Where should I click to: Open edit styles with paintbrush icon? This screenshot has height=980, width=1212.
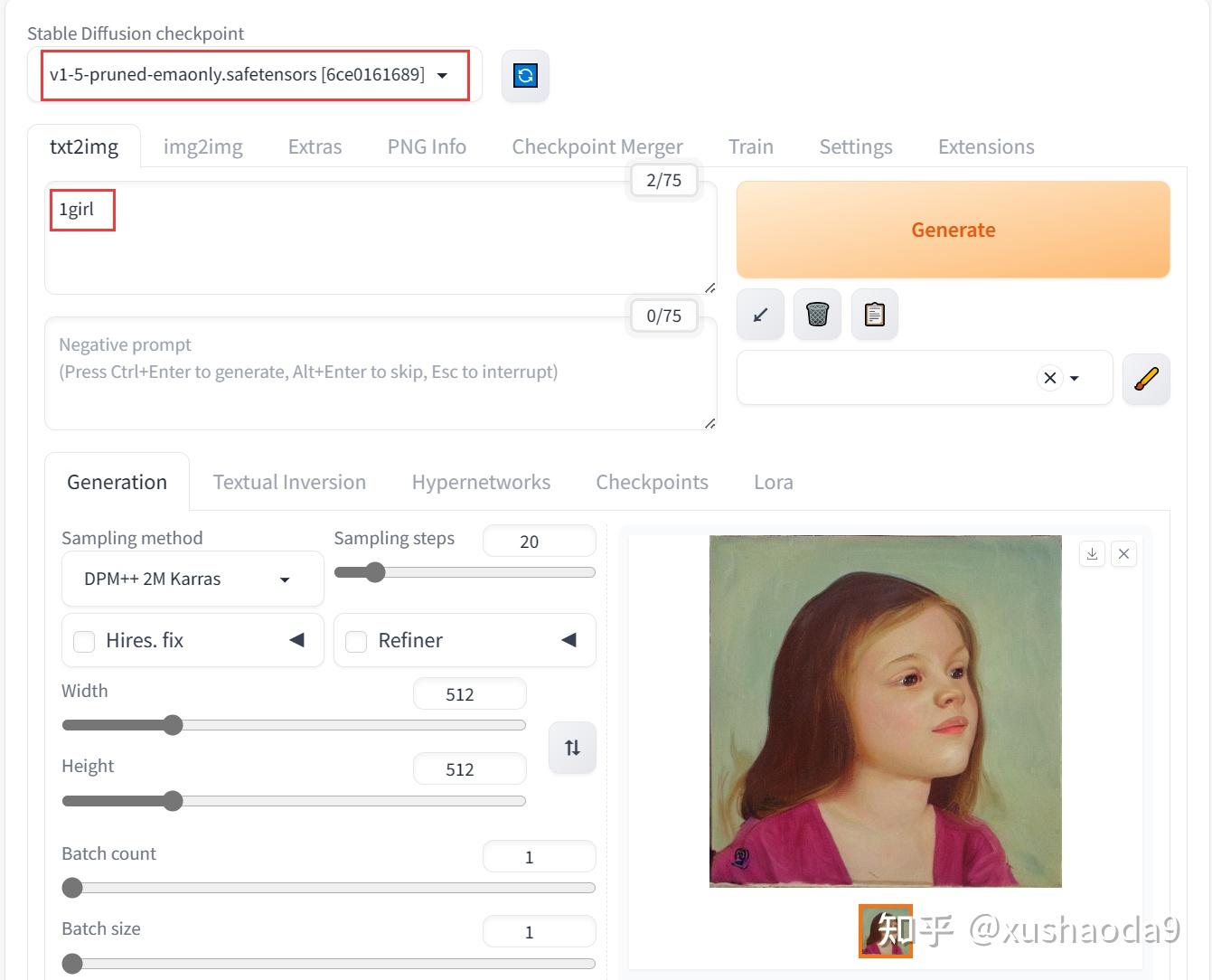[x=1145, y=378]
